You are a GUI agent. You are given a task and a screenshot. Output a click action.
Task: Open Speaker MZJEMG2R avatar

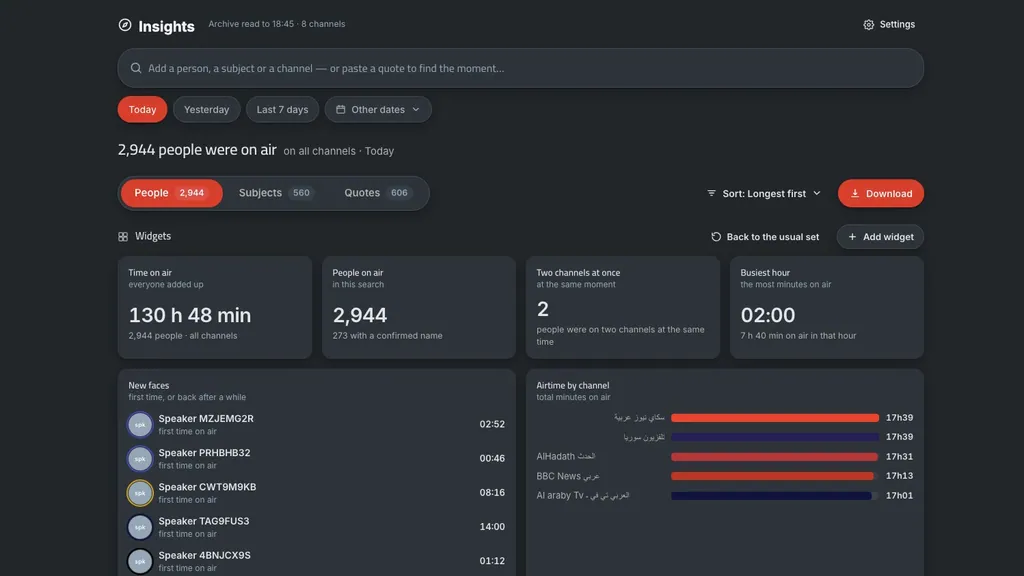coord(140,424)
